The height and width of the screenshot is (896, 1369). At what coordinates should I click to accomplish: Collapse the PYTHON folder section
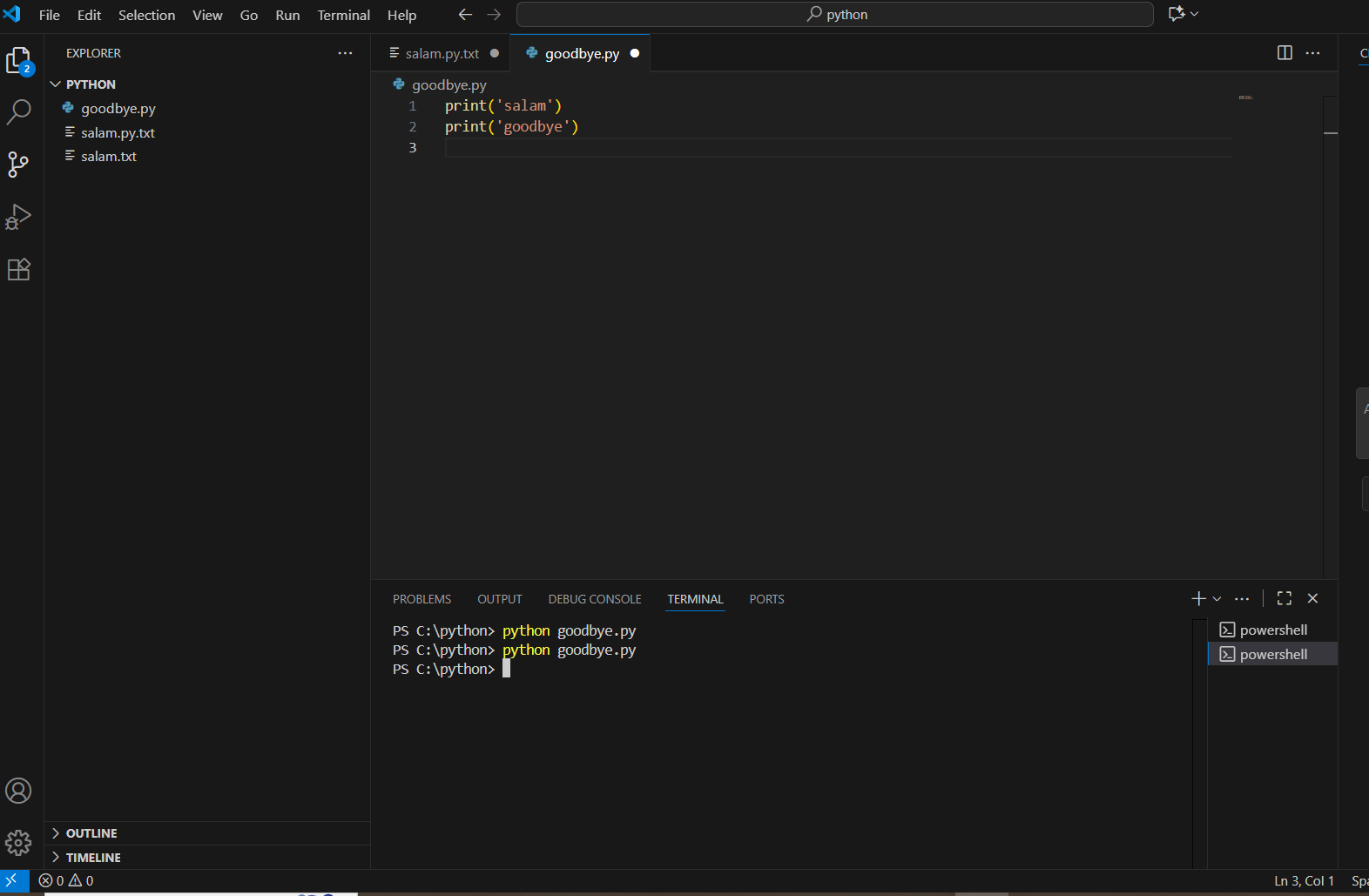pyautogui.click(x=91, y=84)
